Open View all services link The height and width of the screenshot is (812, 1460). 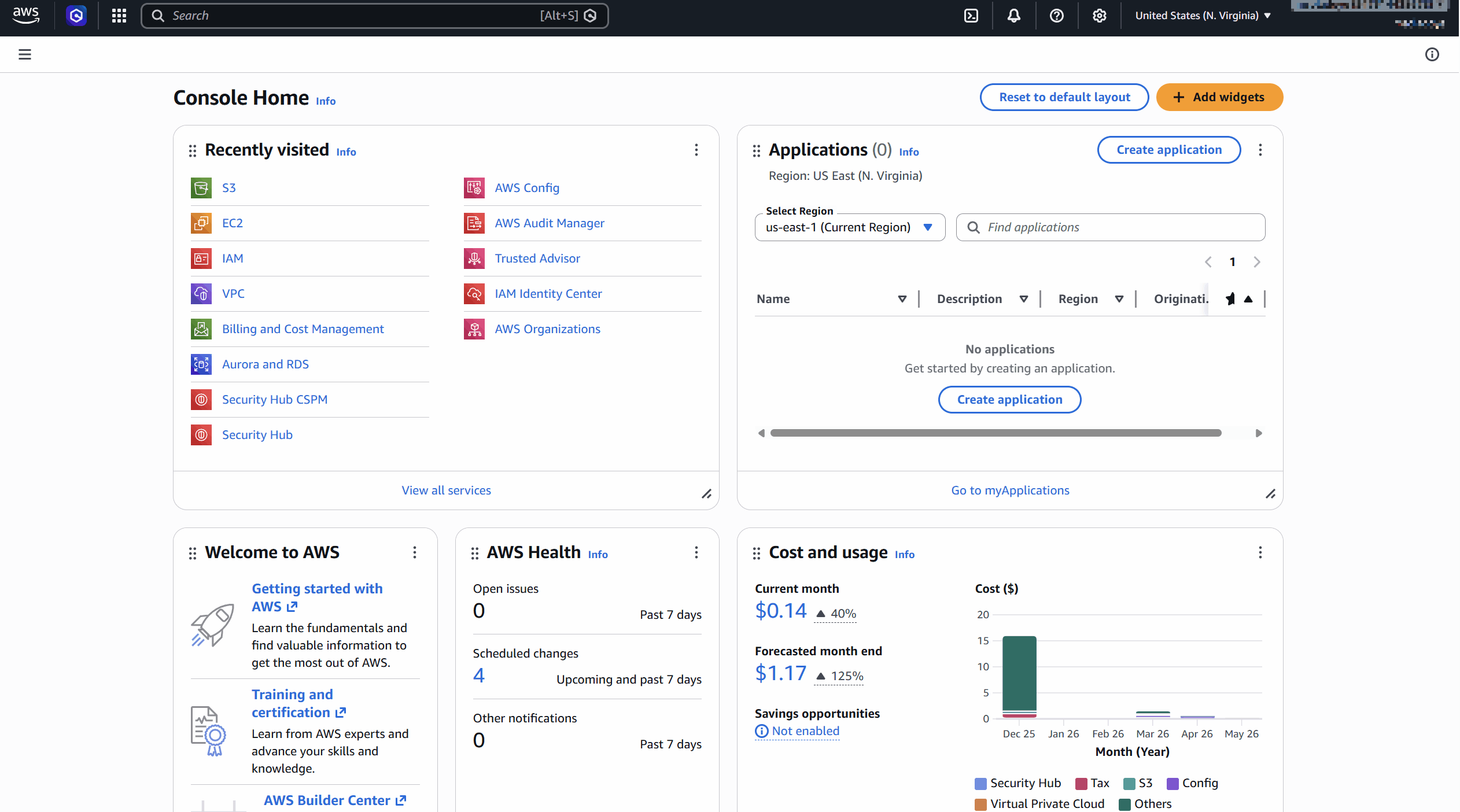point(447,490)
